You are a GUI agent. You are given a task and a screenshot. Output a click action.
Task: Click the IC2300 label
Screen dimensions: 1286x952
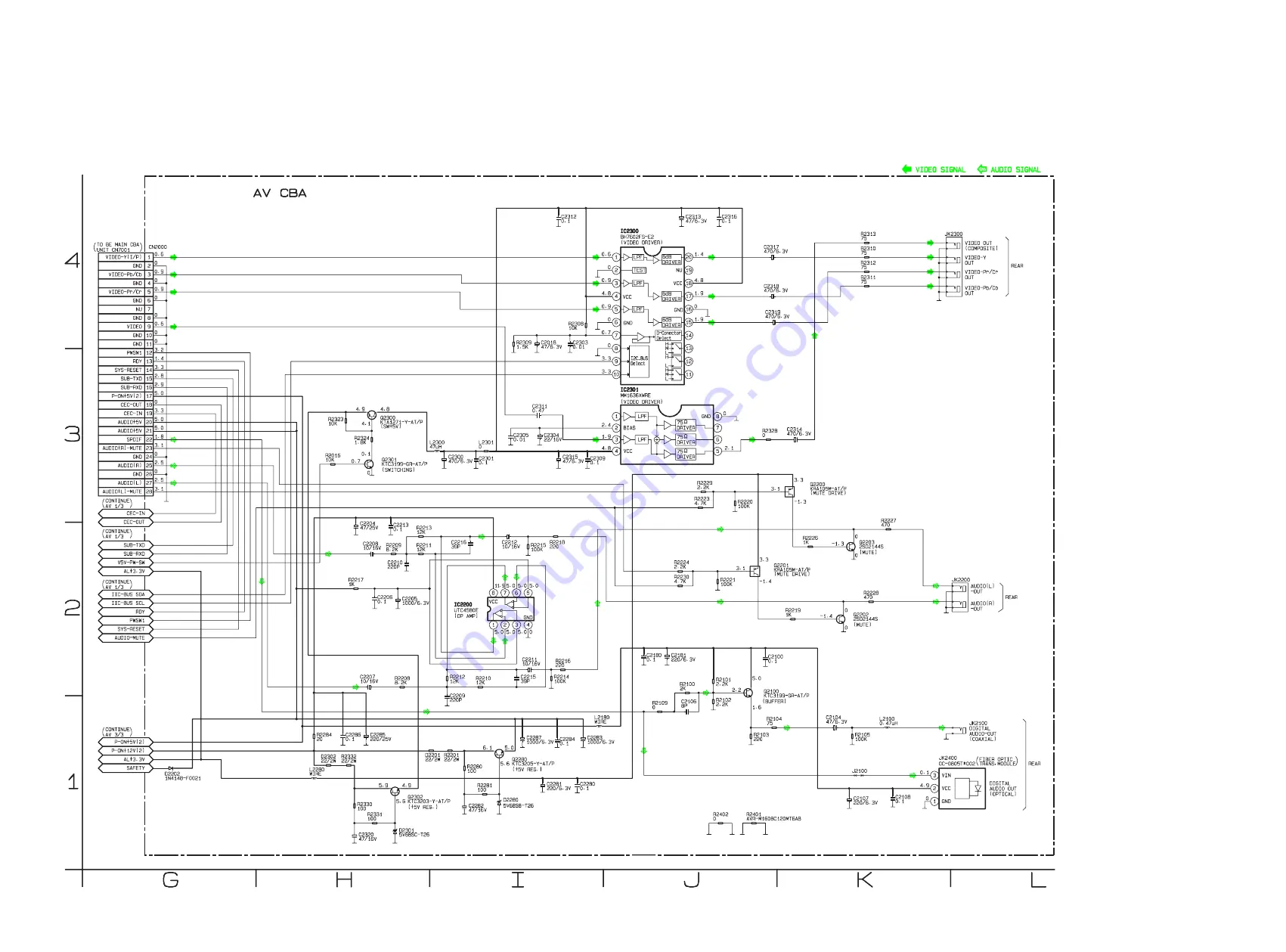[x=629, y=231]
